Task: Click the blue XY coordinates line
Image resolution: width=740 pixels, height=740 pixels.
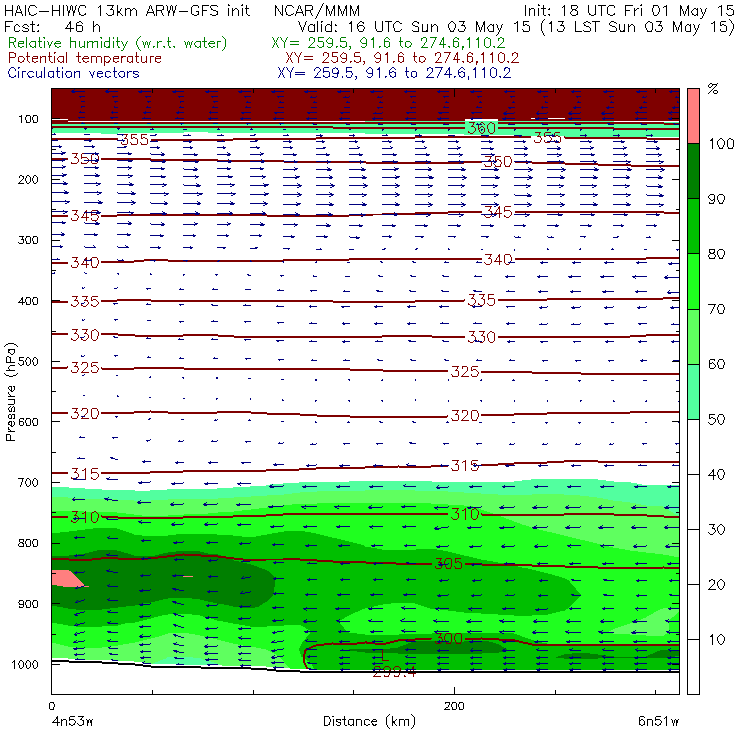Action: coord(394,73)
